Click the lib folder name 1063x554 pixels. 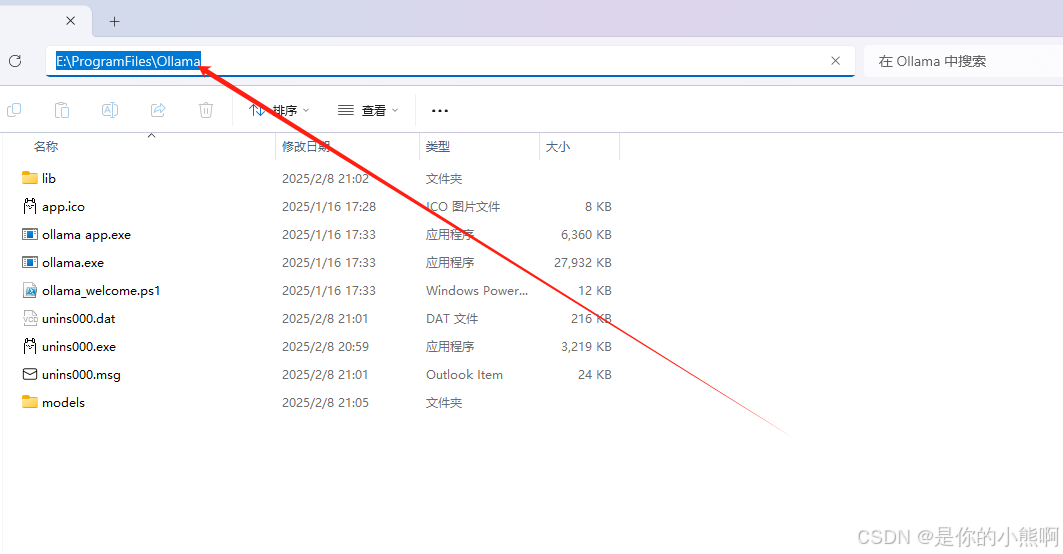coord(49,178)
